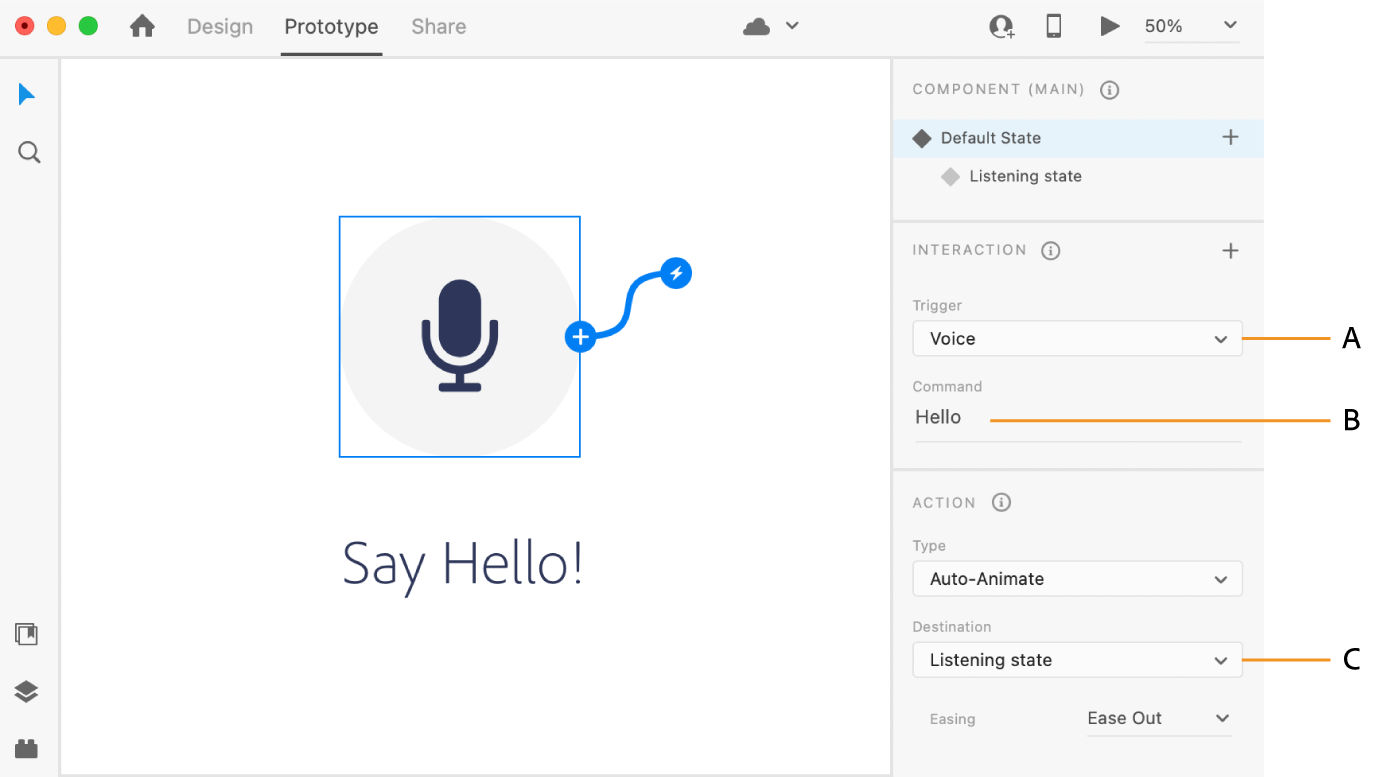
Task: Open the Action Type Auto-Animate dropdown
Action: pyautogui.click(x=1077, y=578)
